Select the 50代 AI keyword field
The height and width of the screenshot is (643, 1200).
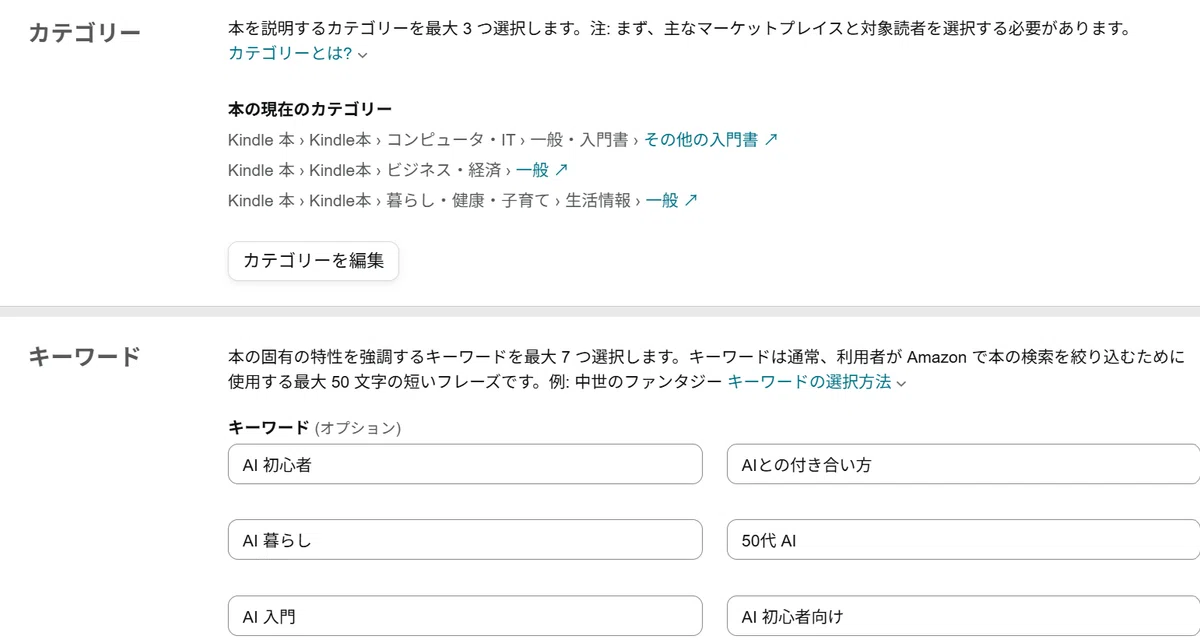coord(963,541)
